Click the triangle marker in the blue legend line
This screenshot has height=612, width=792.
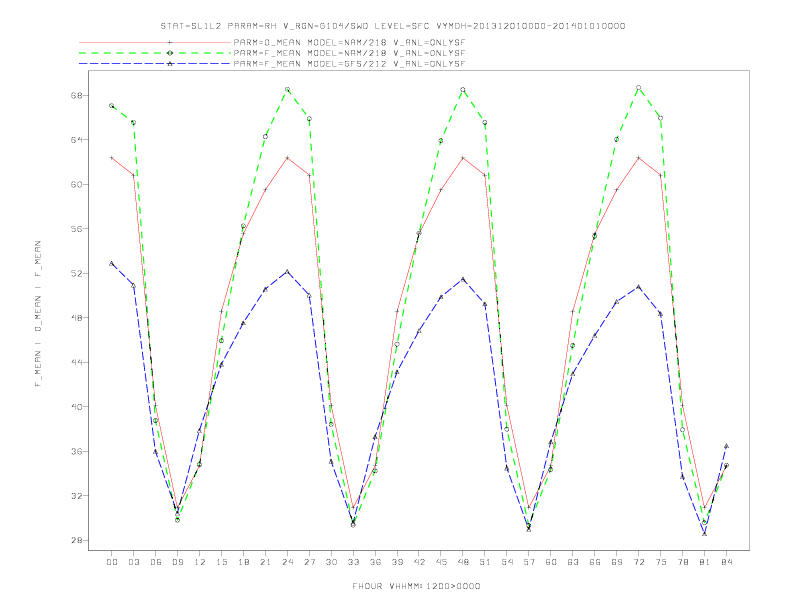170,64
